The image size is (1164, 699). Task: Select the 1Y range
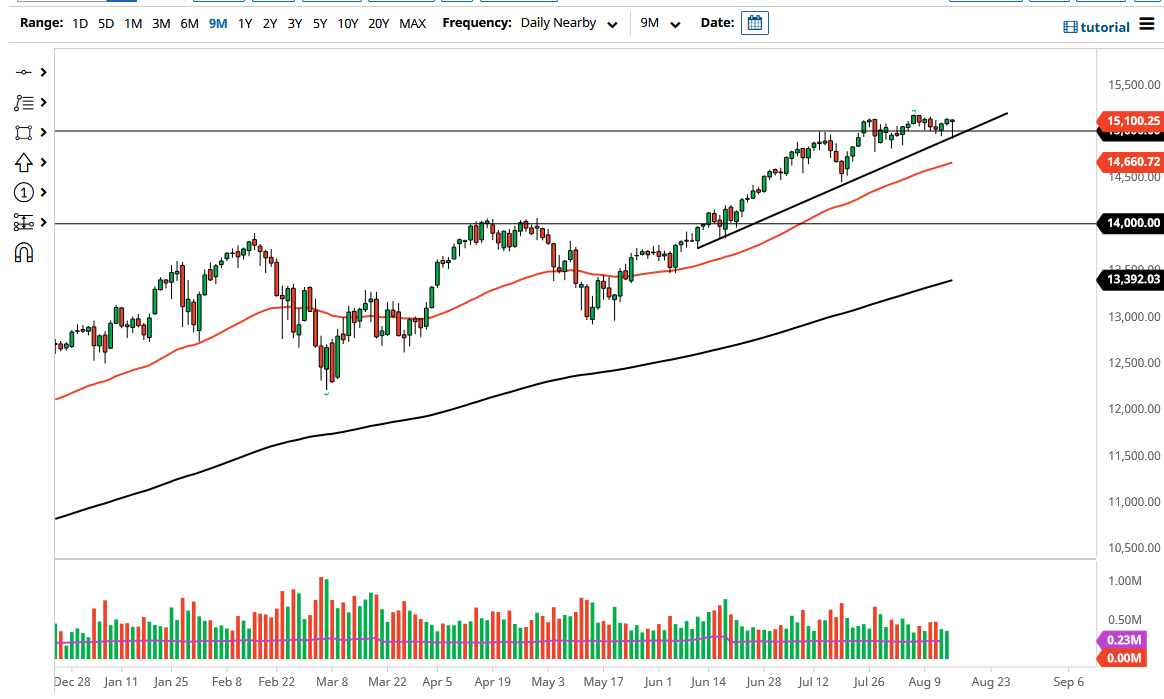pyautogui.click(x=245, y=23)
